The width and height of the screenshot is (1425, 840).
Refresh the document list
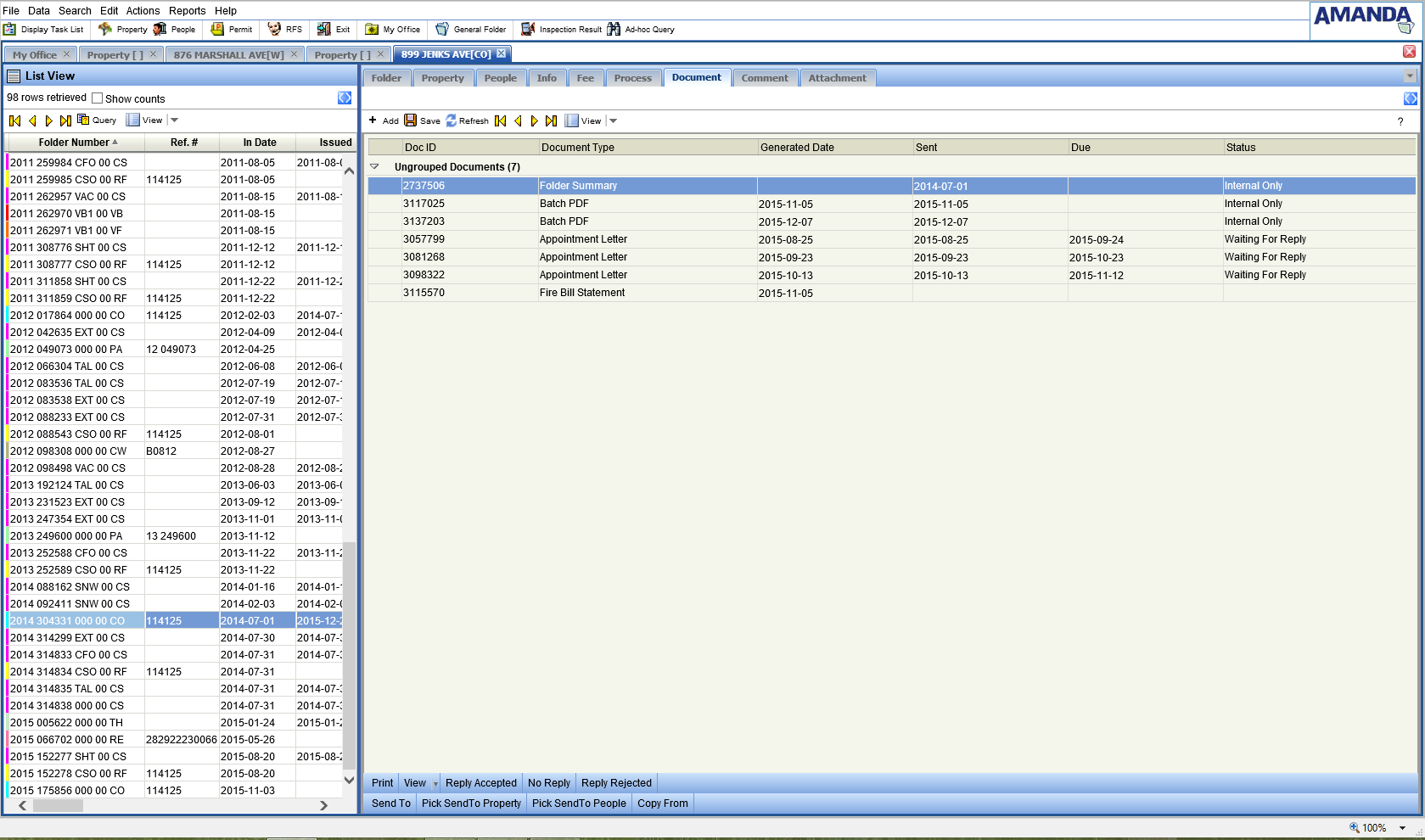[x=467, y=120]
